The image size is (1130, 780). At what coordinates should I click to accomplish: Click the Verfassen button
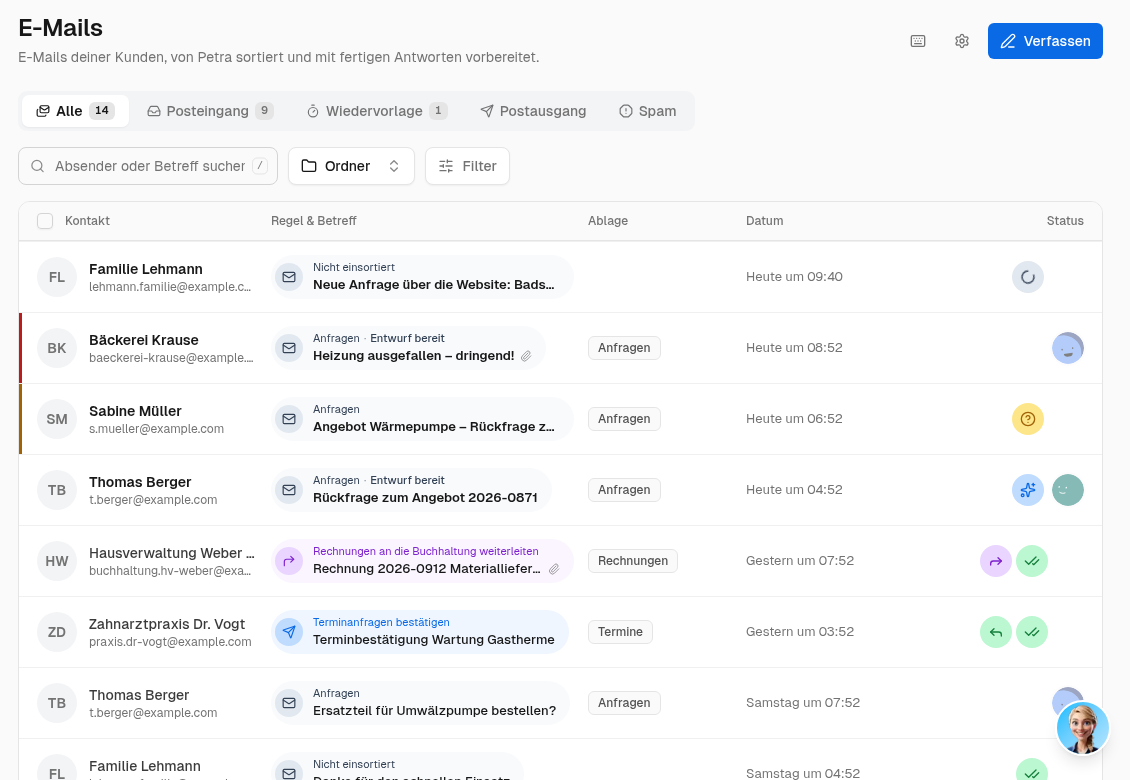[x=1045, y=41]
